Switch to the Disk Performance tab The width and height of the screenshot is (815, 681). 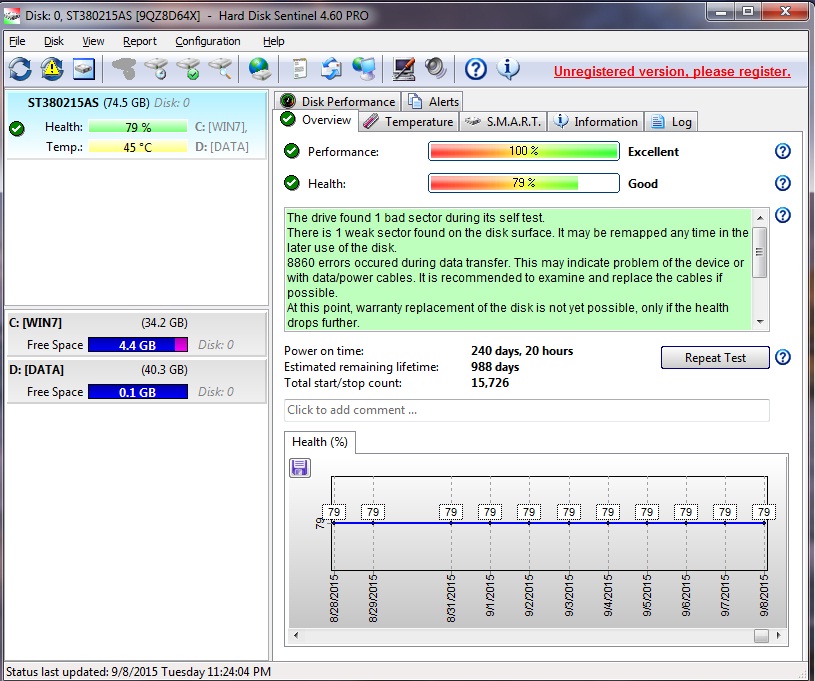tap(337, 101)
